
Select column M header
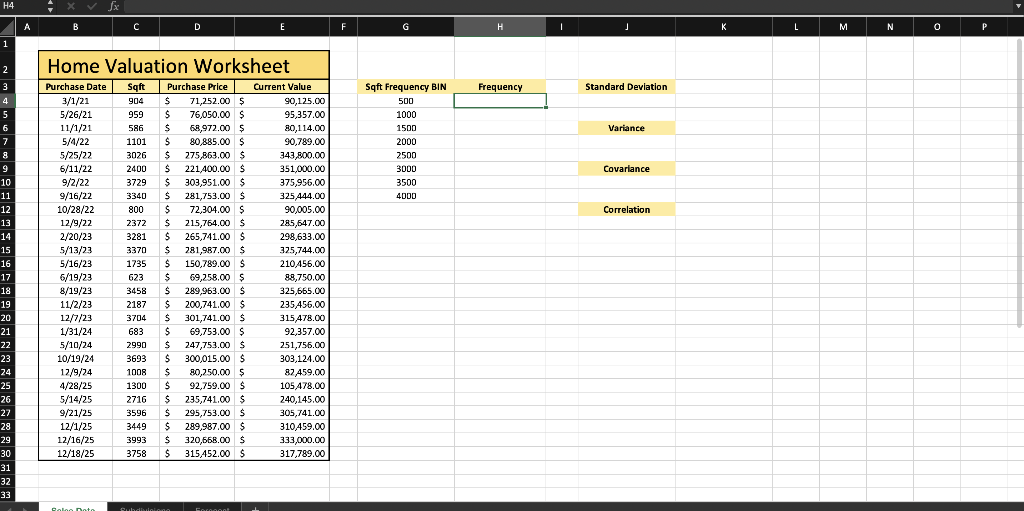[843, 27]
